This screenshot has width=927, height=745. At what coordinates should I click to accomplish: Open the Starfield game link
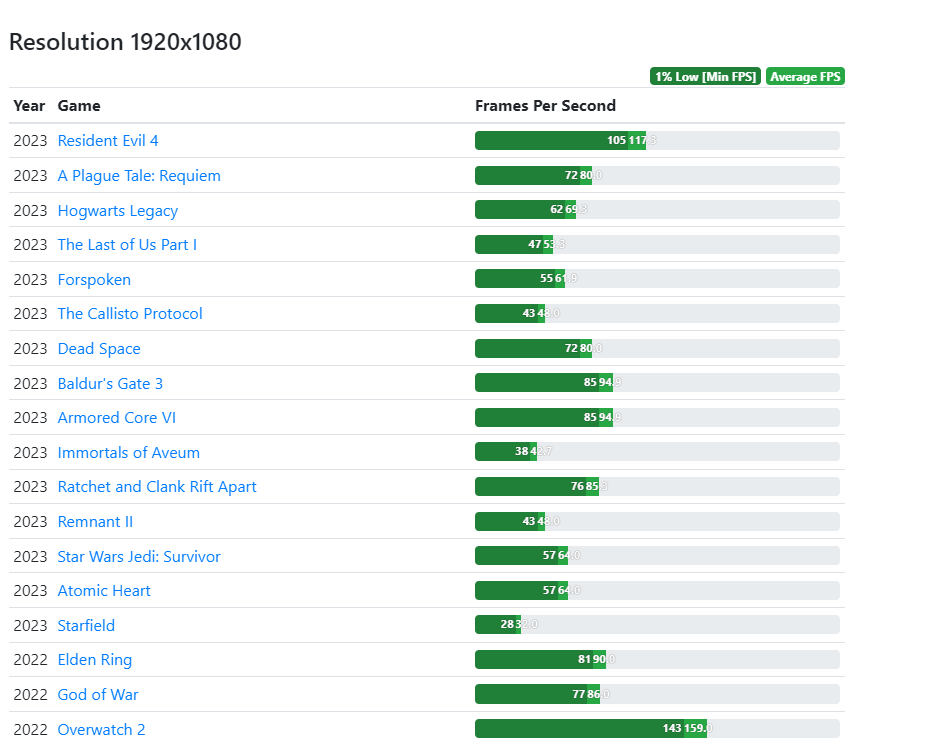pyautogui.click(x=86, y=626)
